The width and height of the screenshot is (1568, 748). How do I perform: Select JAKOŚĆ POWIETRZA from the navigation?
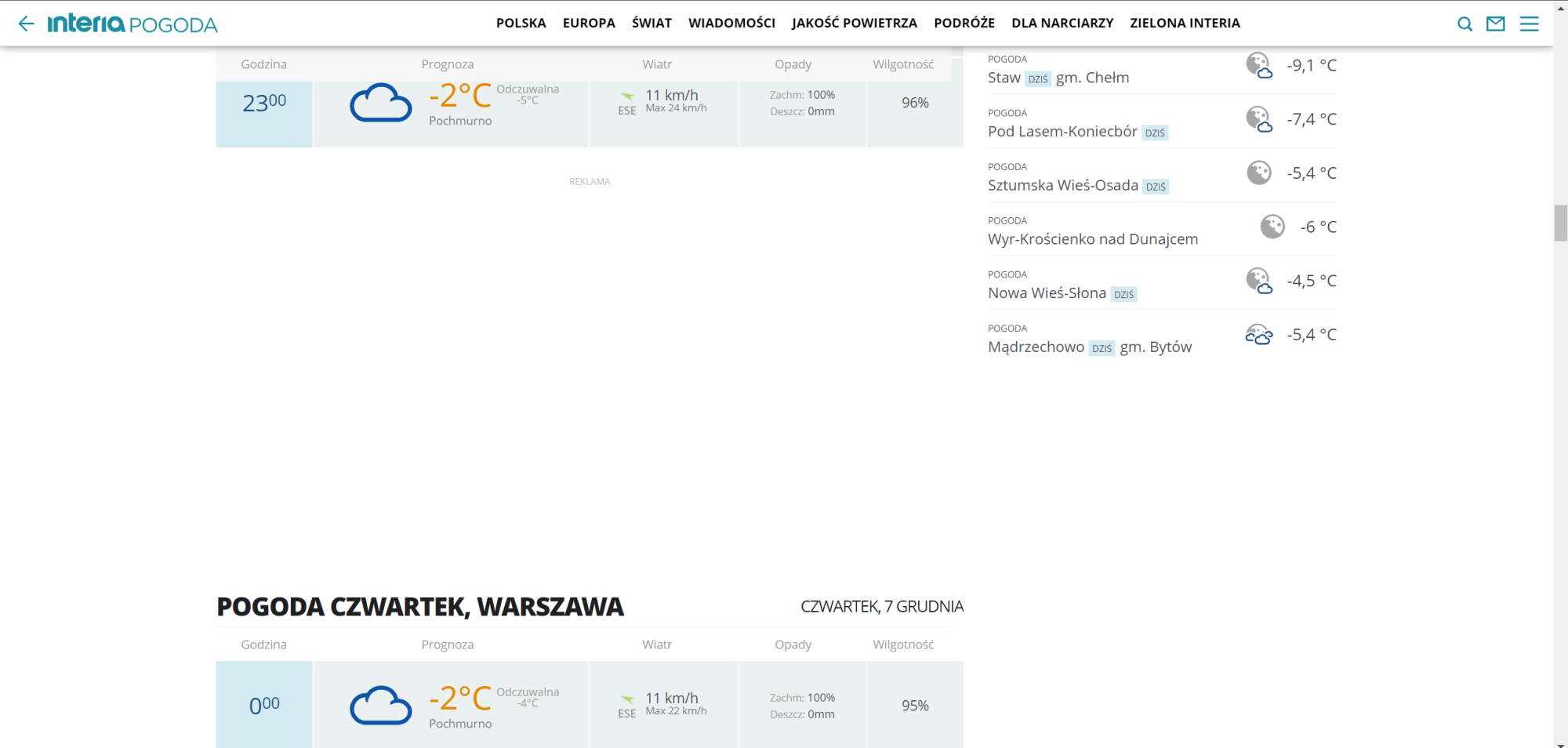pos(854,23)
